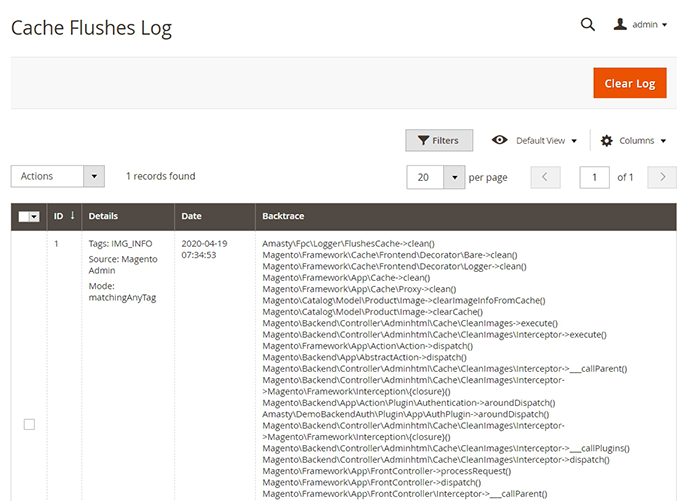Open the Filters panel

pos(438,141)
